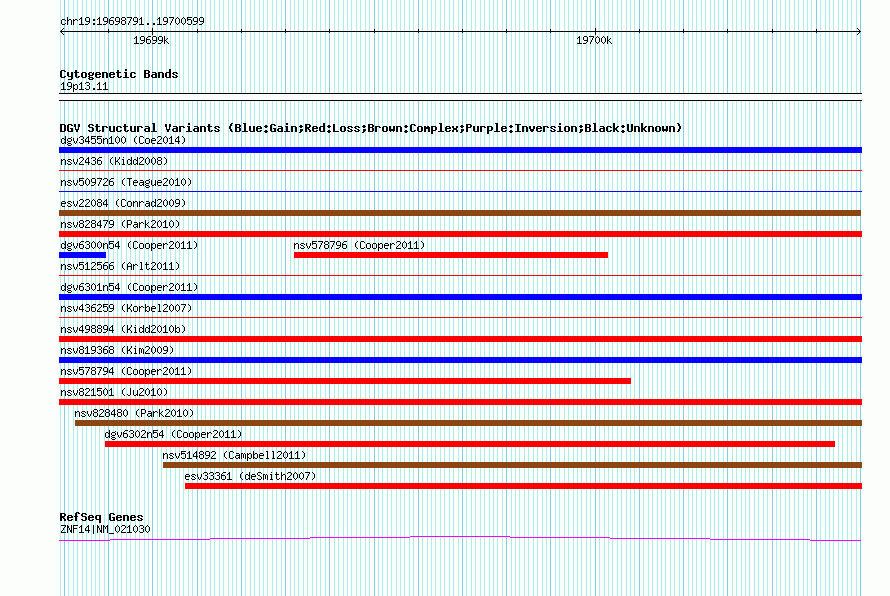The height and width of the screenshot is (596, 890).
Task: Select the red dgv6302n54 loss bar
Action: click(x=470, y=444)
